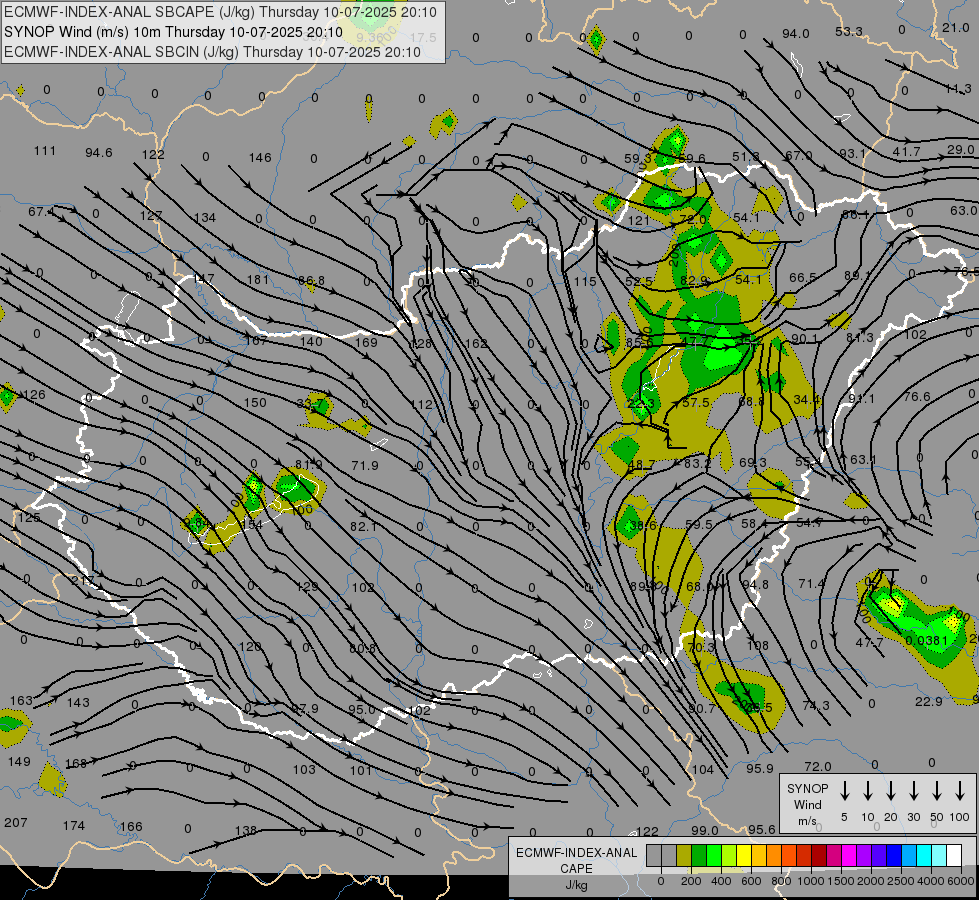The image size is (979, 900).
Task: Click the map value 217
Action: (x=82, y=580)
